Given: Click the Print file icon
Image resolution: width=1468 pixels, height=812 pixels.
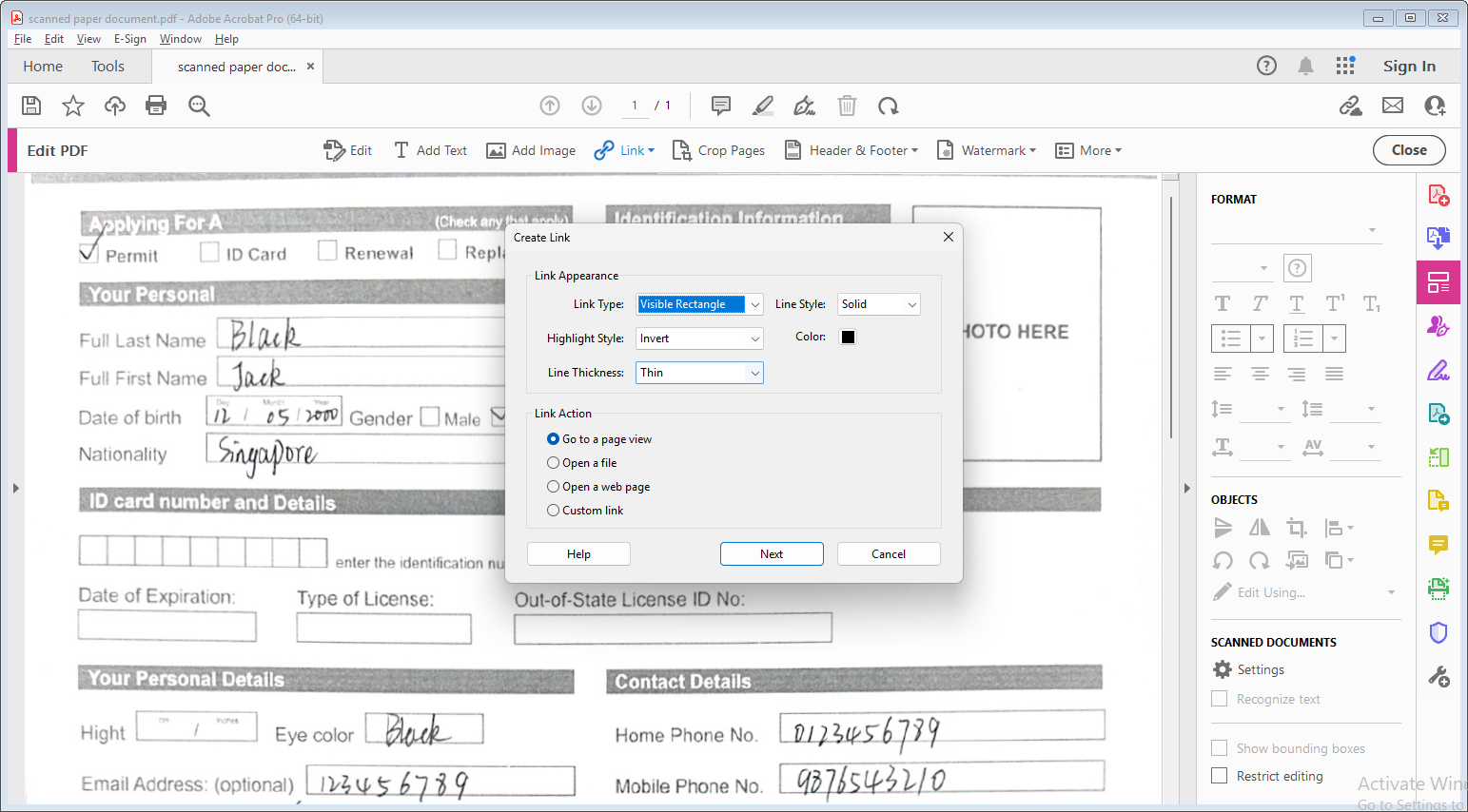Looking at the screenshot, I should click(156, 106).
